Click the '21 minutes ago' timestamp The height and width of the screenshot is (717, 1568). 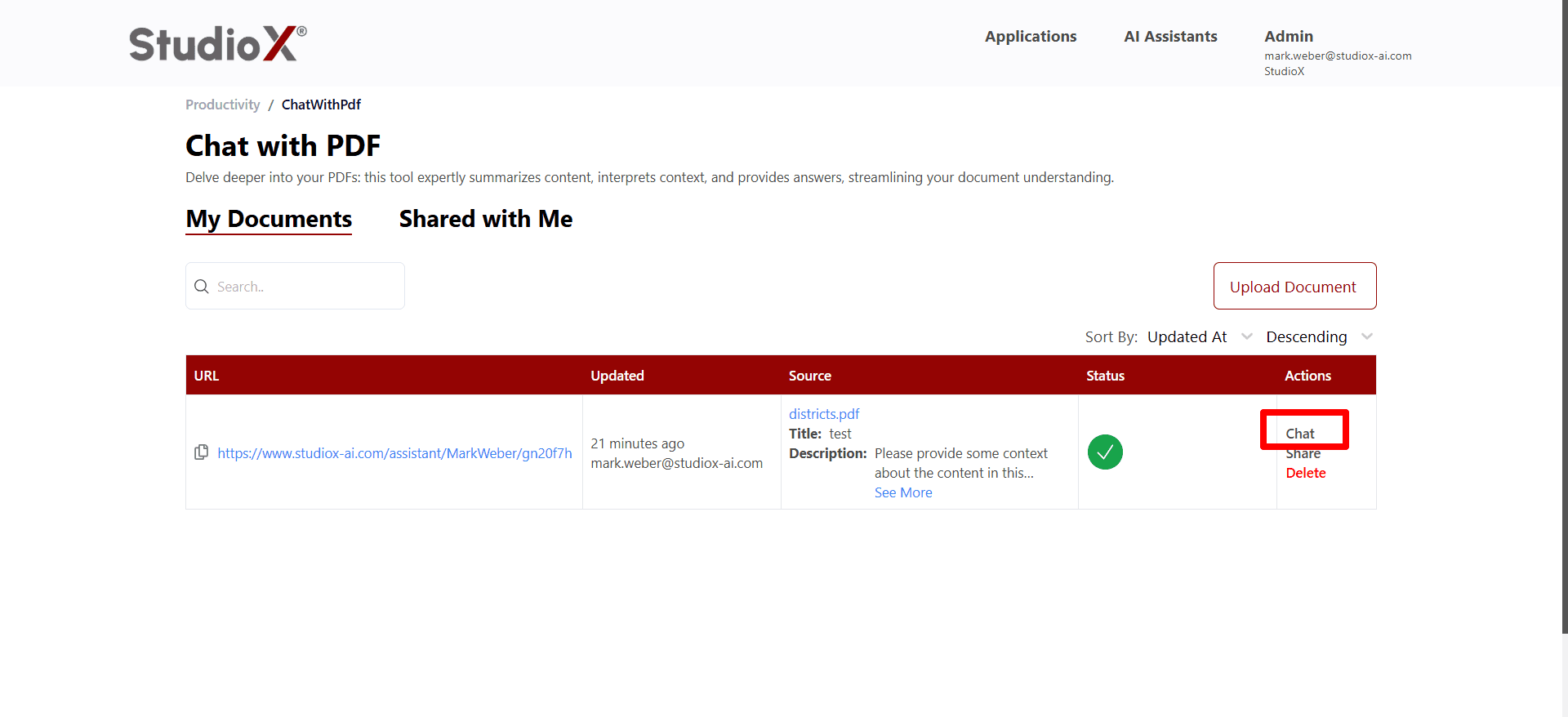pos(638,443)
